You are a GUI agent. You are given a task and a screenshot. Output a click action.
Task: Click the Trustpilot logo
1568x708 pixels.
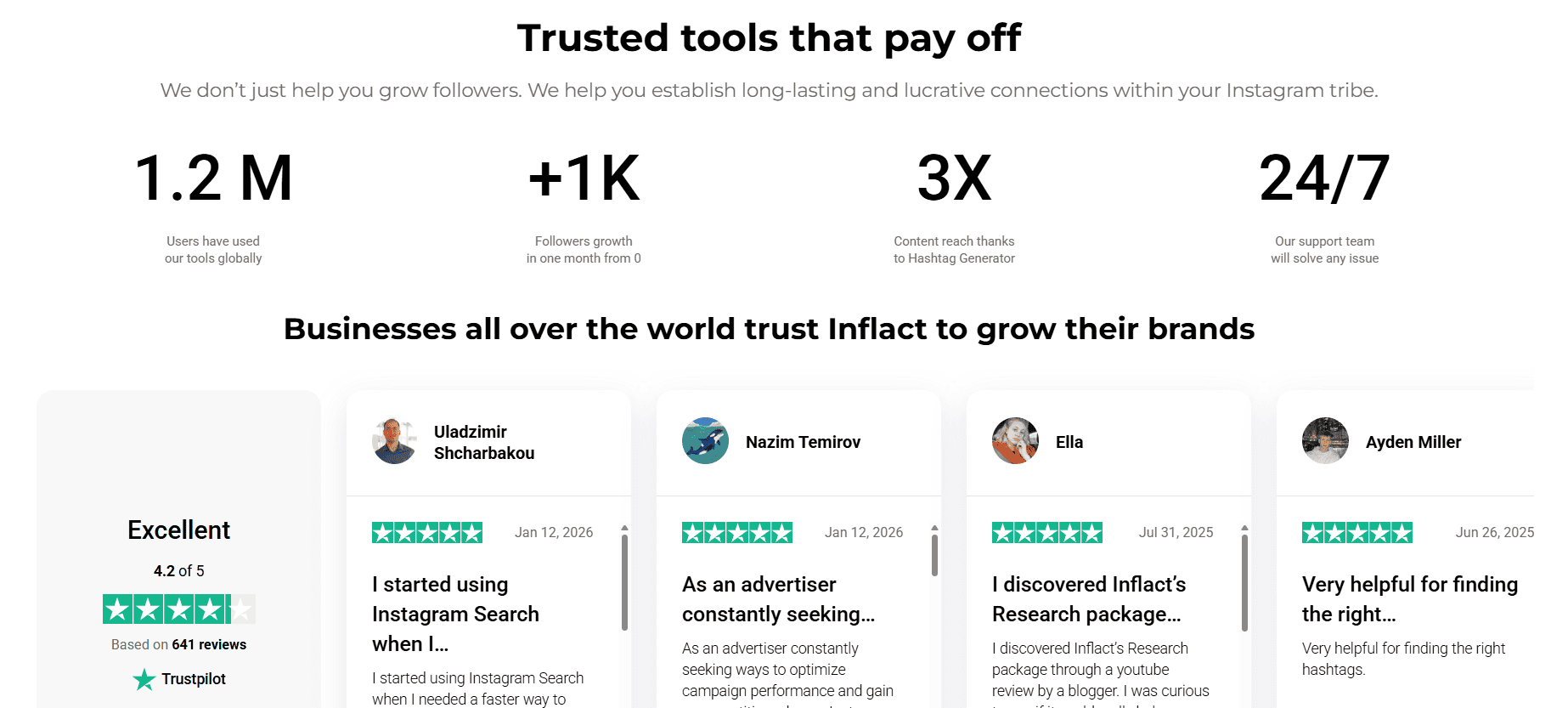point(179,679)
